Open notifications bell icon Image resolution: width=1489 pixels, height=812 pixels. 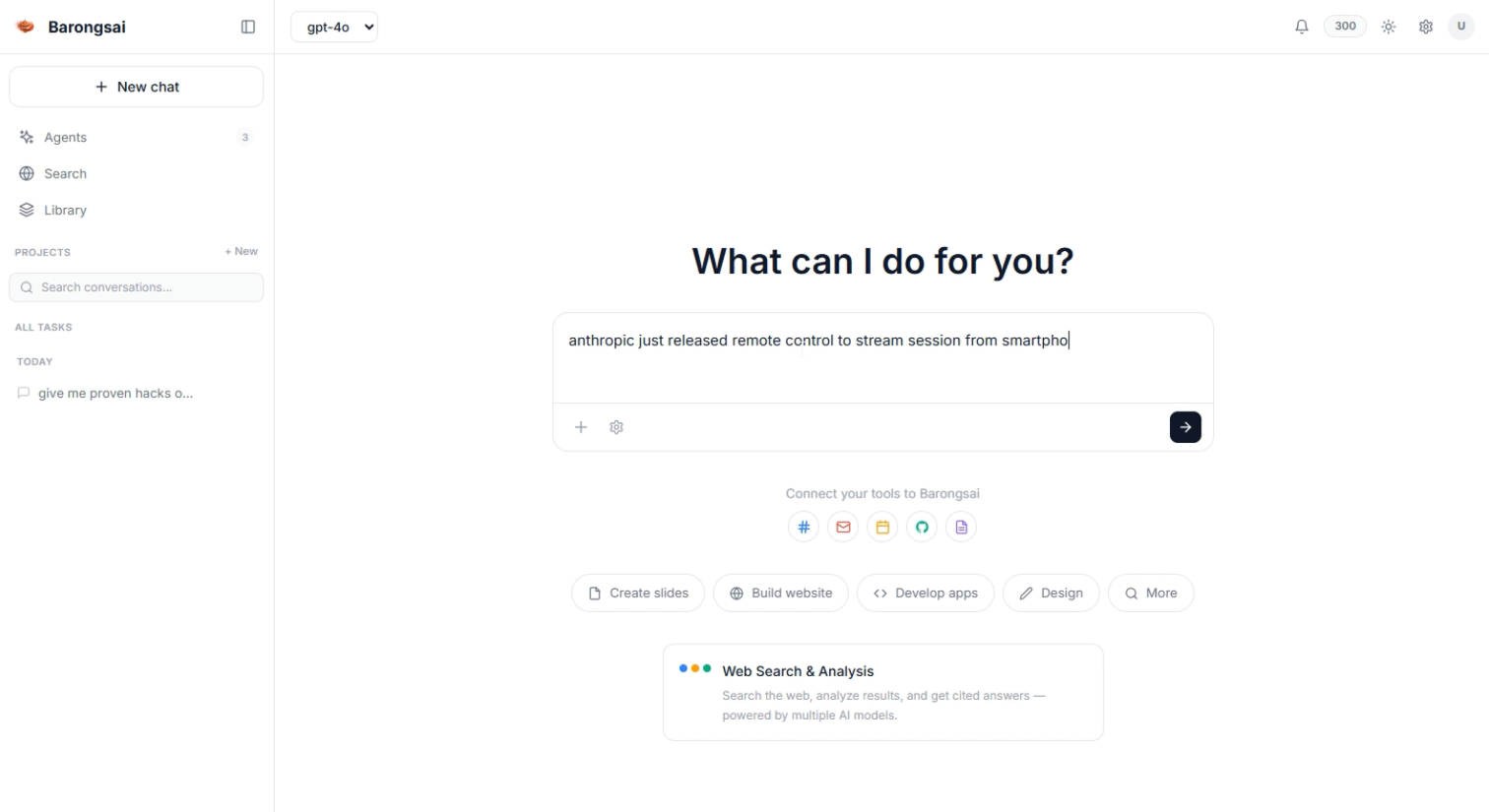(x=1302, y=27)
